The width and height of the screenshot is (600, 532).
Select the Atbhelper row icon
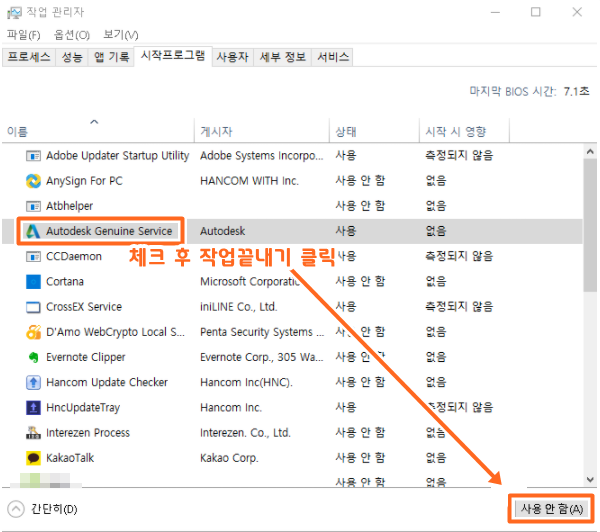click(x=33, y=206)
